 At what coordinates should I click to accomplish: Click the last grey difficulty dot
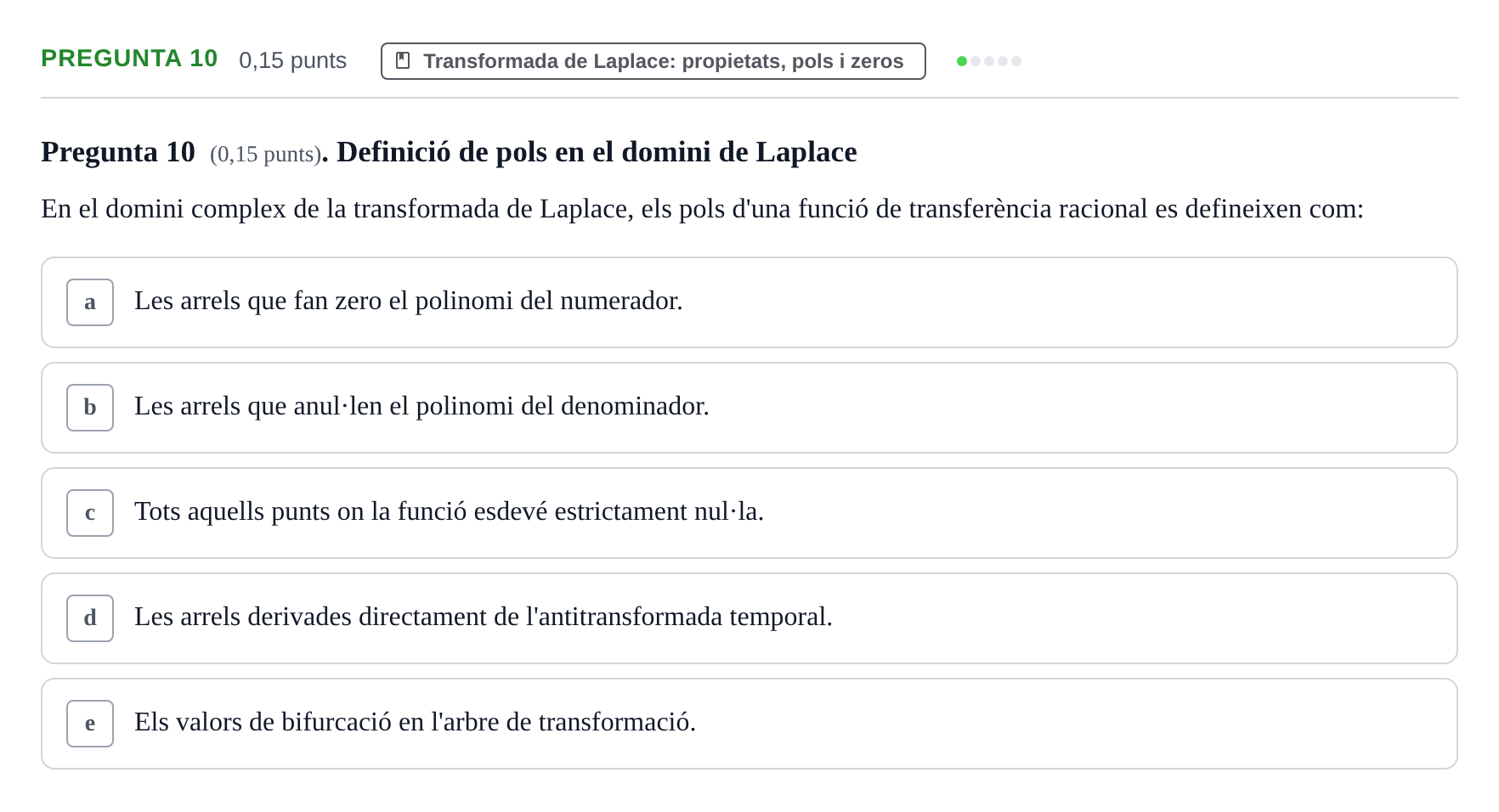click(1016, 61)
